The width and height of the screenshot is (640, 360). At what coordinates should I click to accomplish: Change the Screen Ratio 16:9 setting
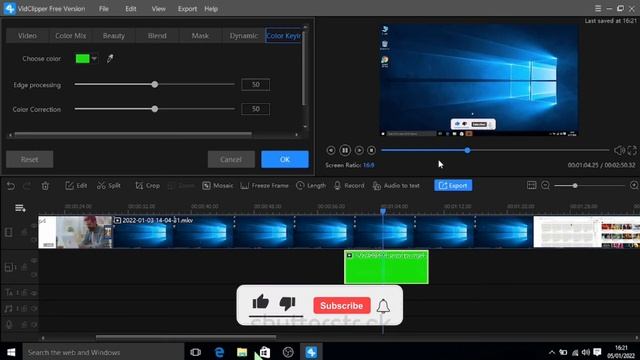pos(369,165)
